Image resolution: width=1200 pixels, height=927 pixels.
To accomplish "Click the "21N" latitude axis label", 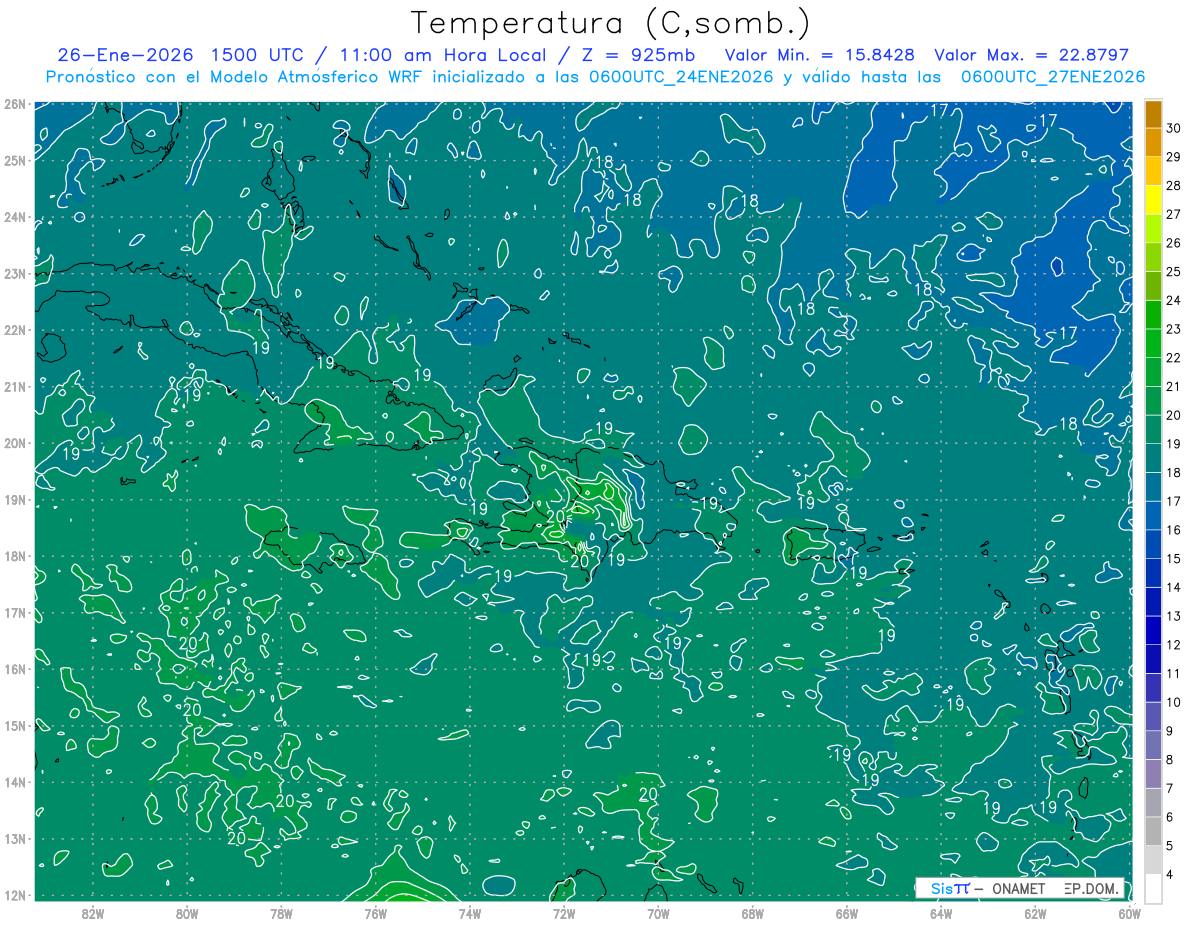I will (x=14, y=386).
